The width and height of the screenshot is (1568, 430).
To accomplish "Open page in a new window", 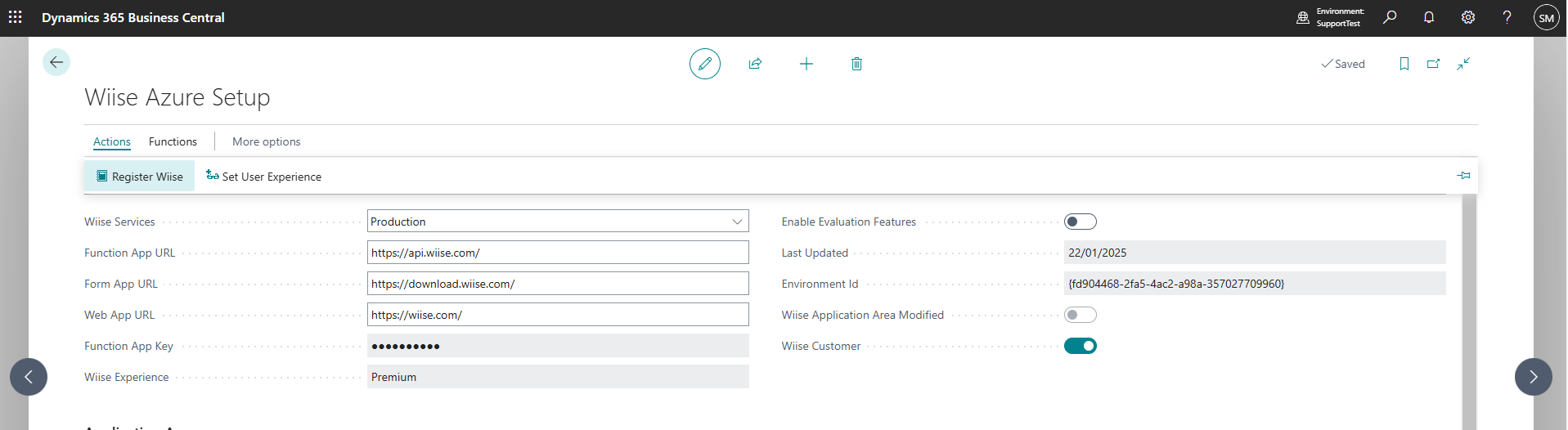I will point(1434,64).
